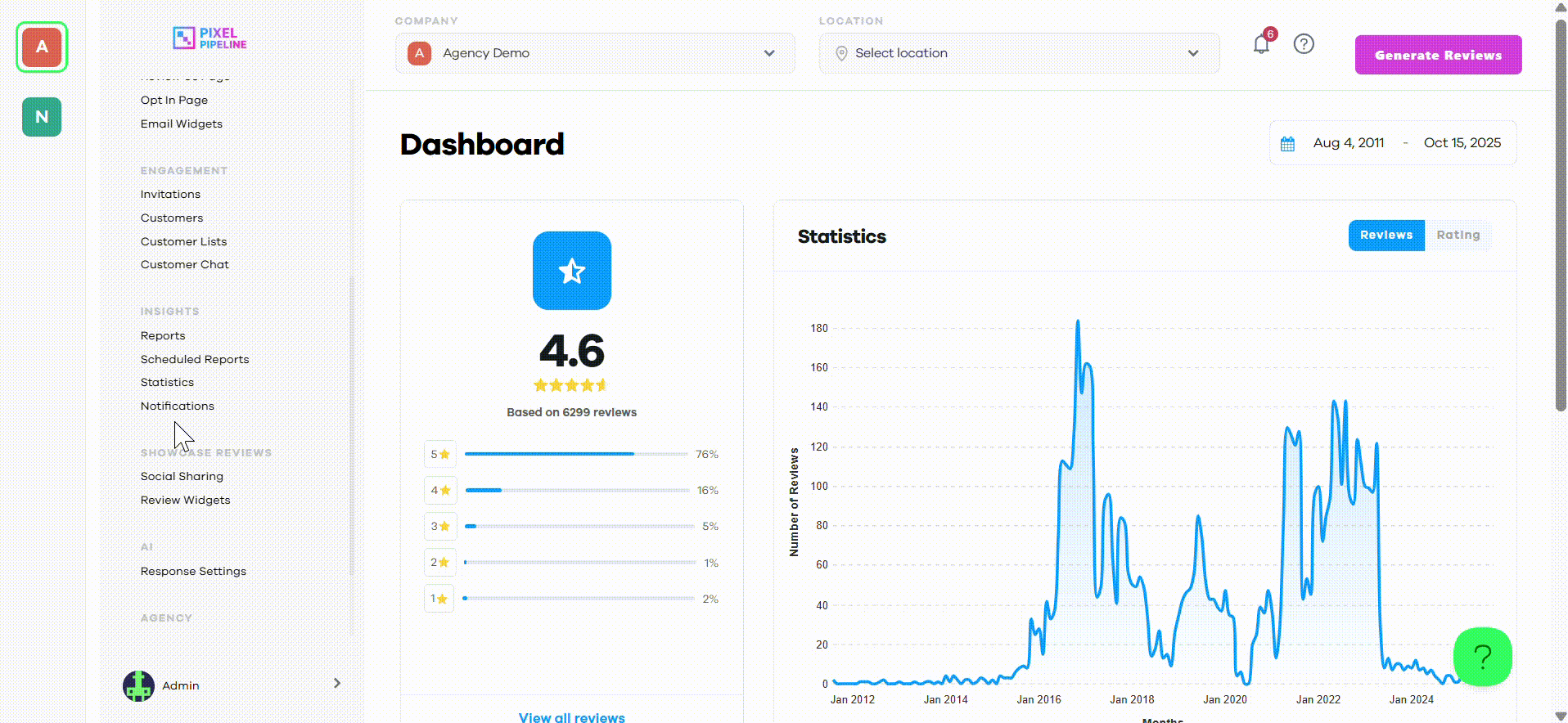
Task: Click the Admin user avatar
Action: click(x=138, y=685)
